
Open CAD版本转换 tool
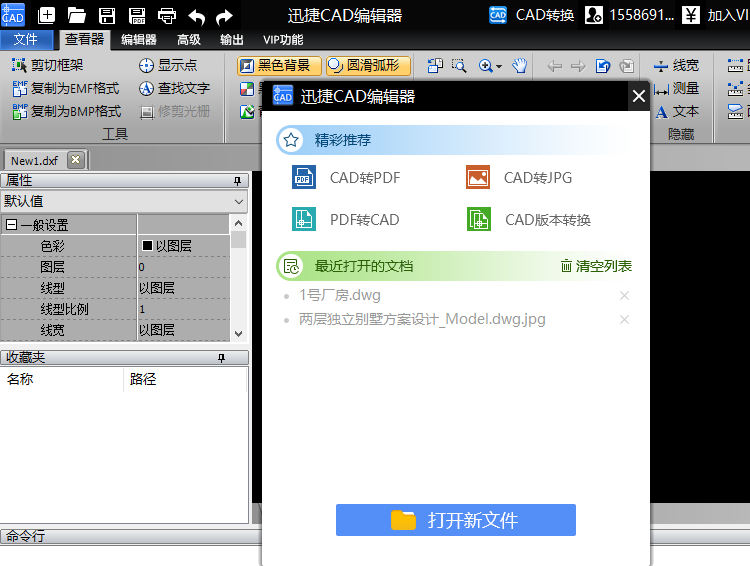(x=529, y=220)
